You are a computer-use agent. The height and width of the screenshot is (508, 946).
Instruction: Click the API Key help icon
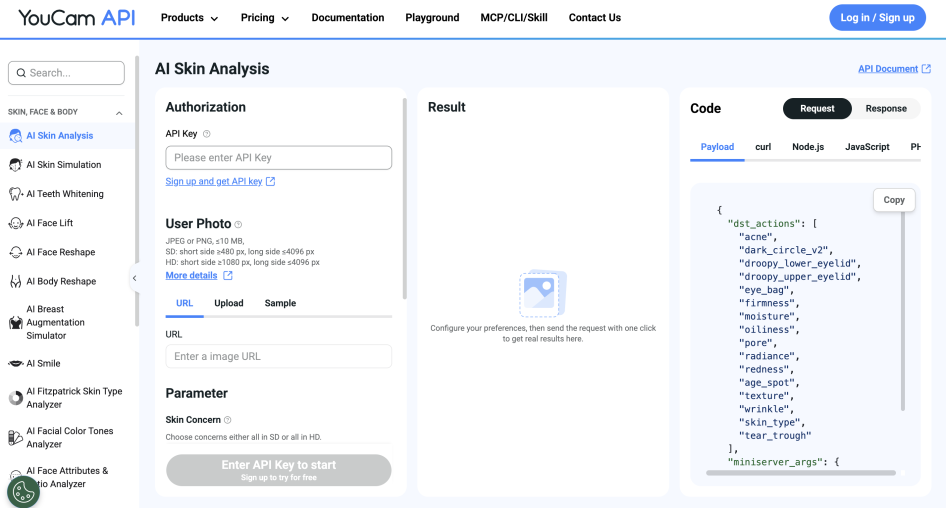pos(207,134)
